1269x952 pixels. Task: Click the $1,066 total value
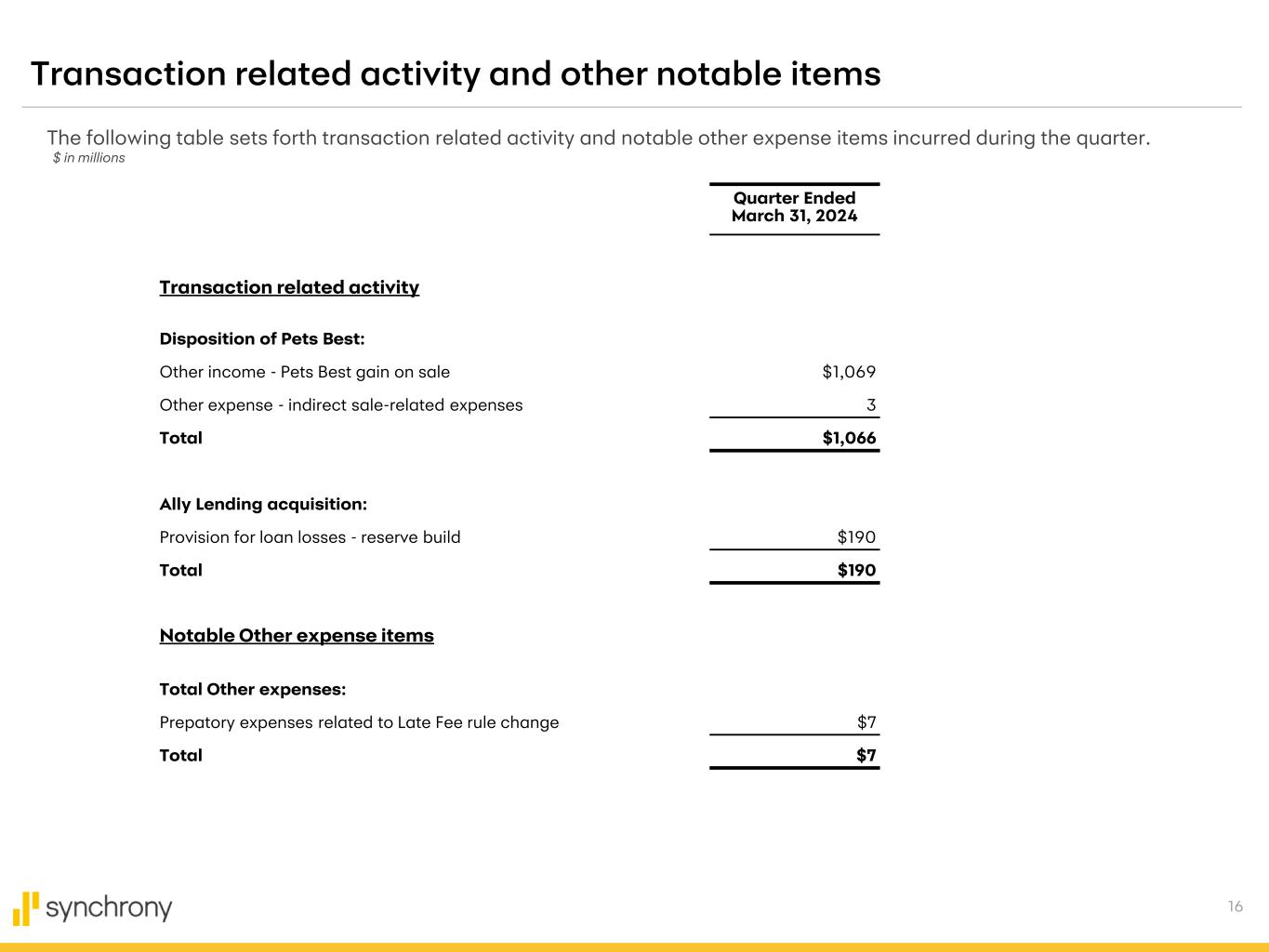click(849, 438)
